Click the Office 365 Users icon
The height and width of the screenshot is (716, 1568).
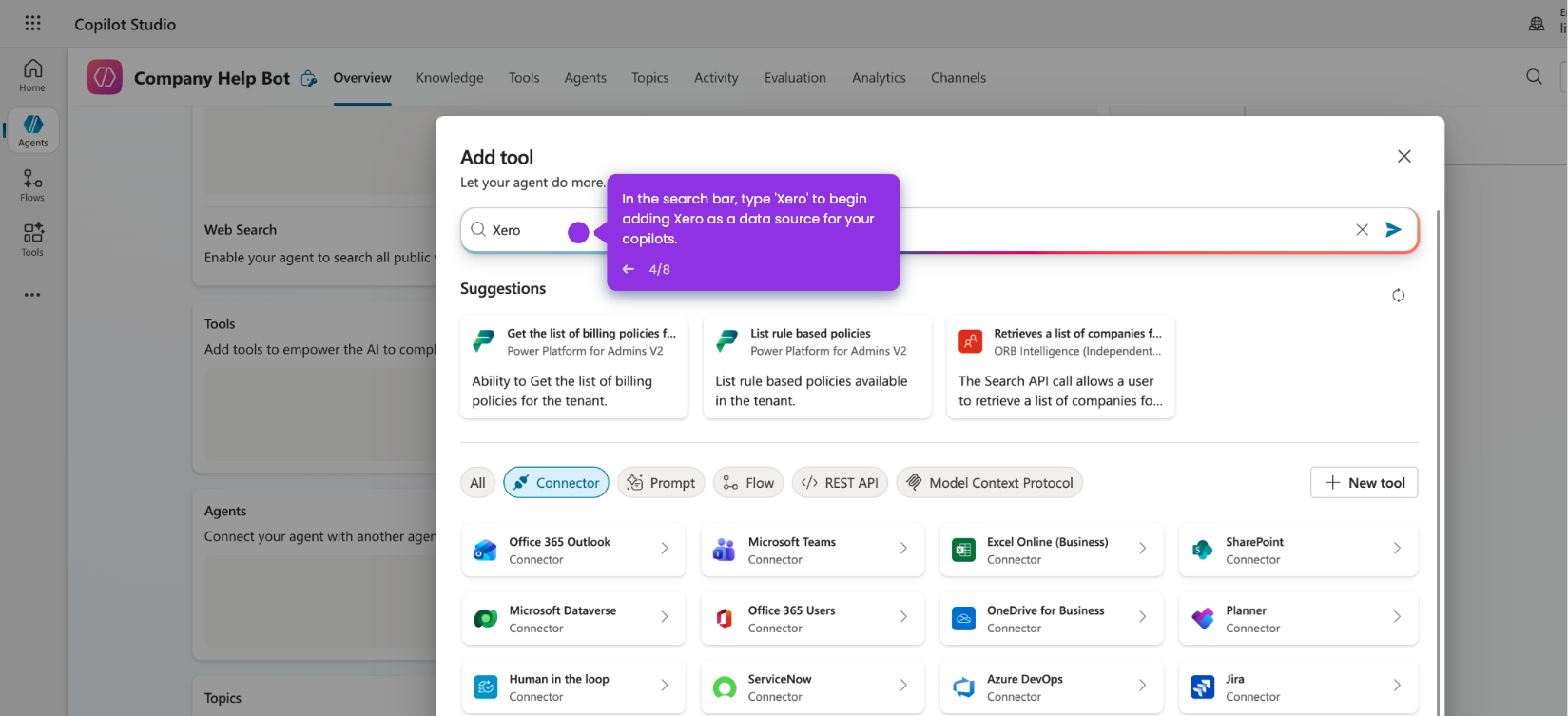click(724, 618)
